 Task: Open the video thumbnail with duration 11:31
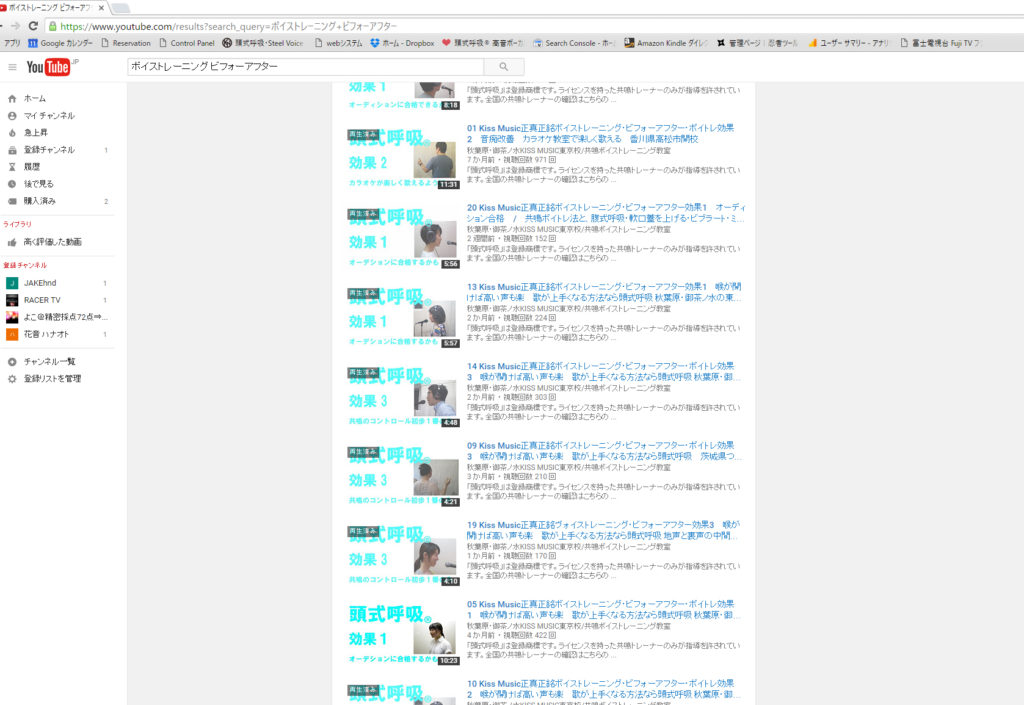click(x=404, y=157)
